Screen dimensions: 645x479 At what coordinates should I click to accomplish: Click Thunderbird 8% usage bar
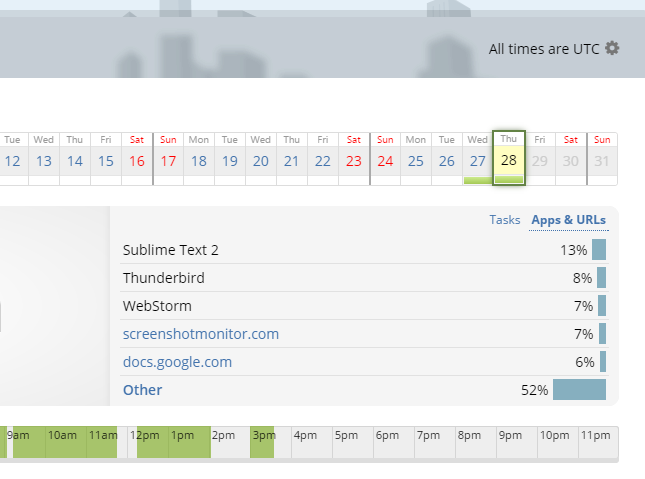point(601,278)
